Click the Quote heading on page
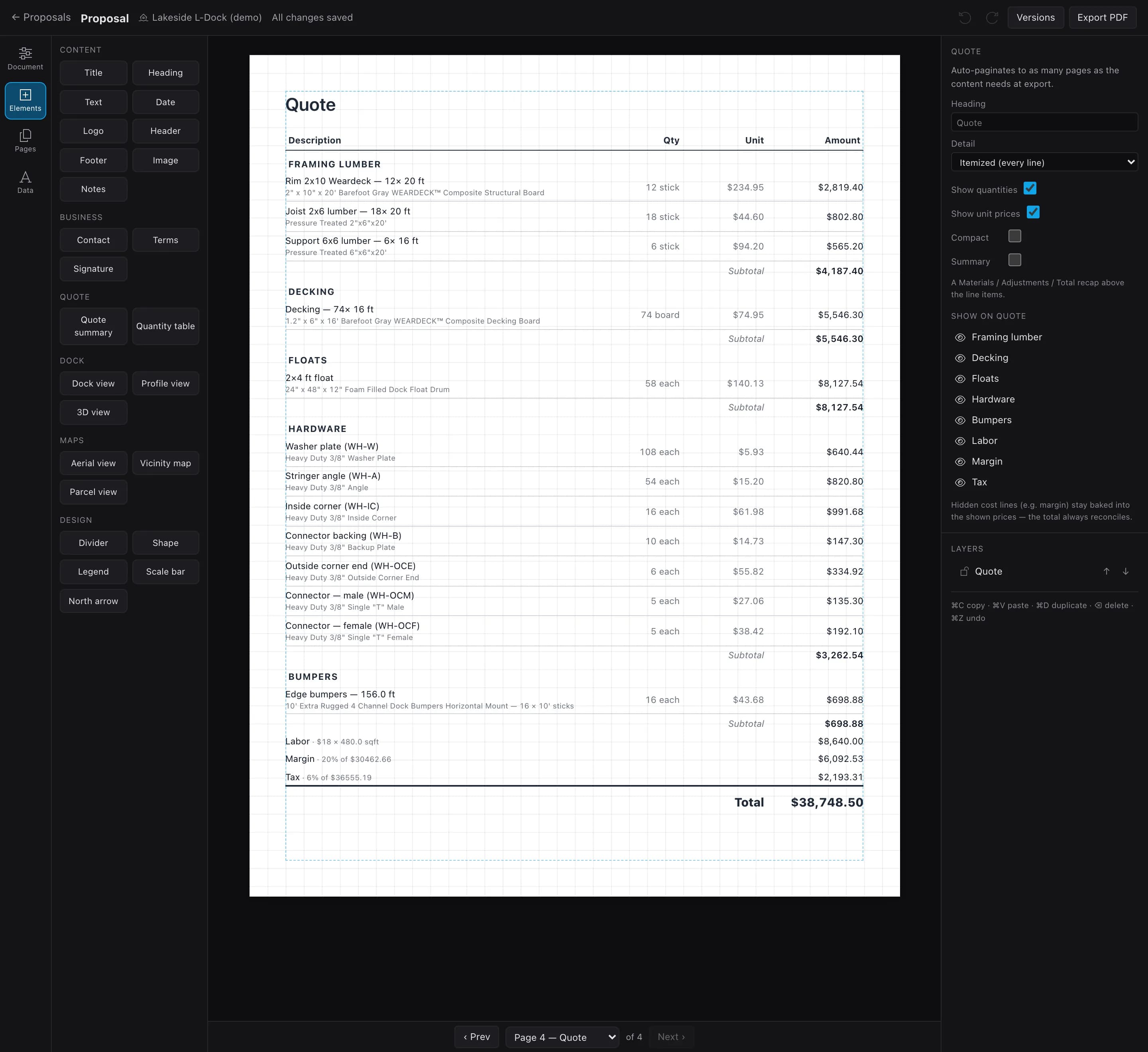The image size is (1148, 1052). [311, 105]
